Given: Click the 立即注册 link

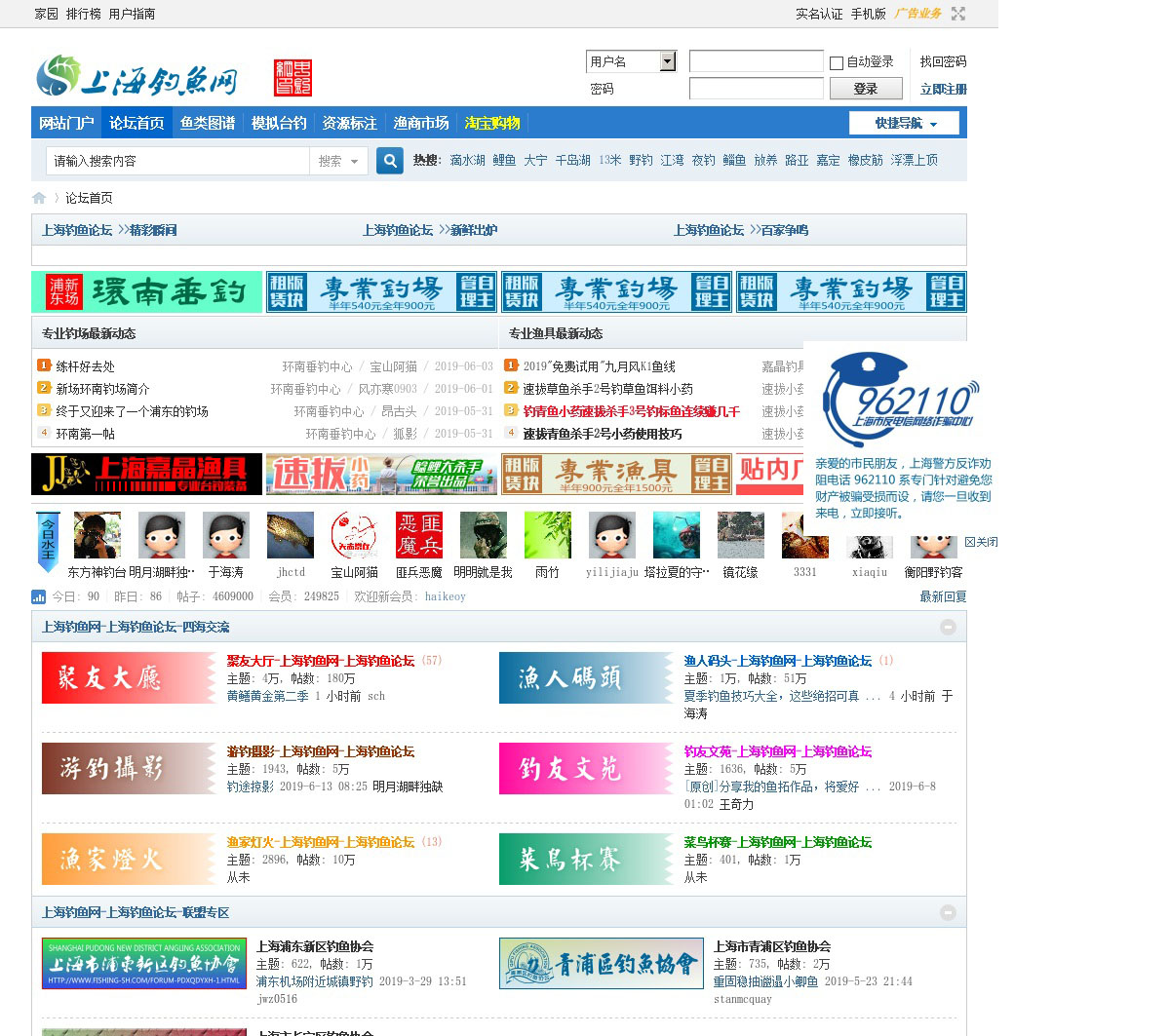Looking at the screenshot, I should pos(944,89).
